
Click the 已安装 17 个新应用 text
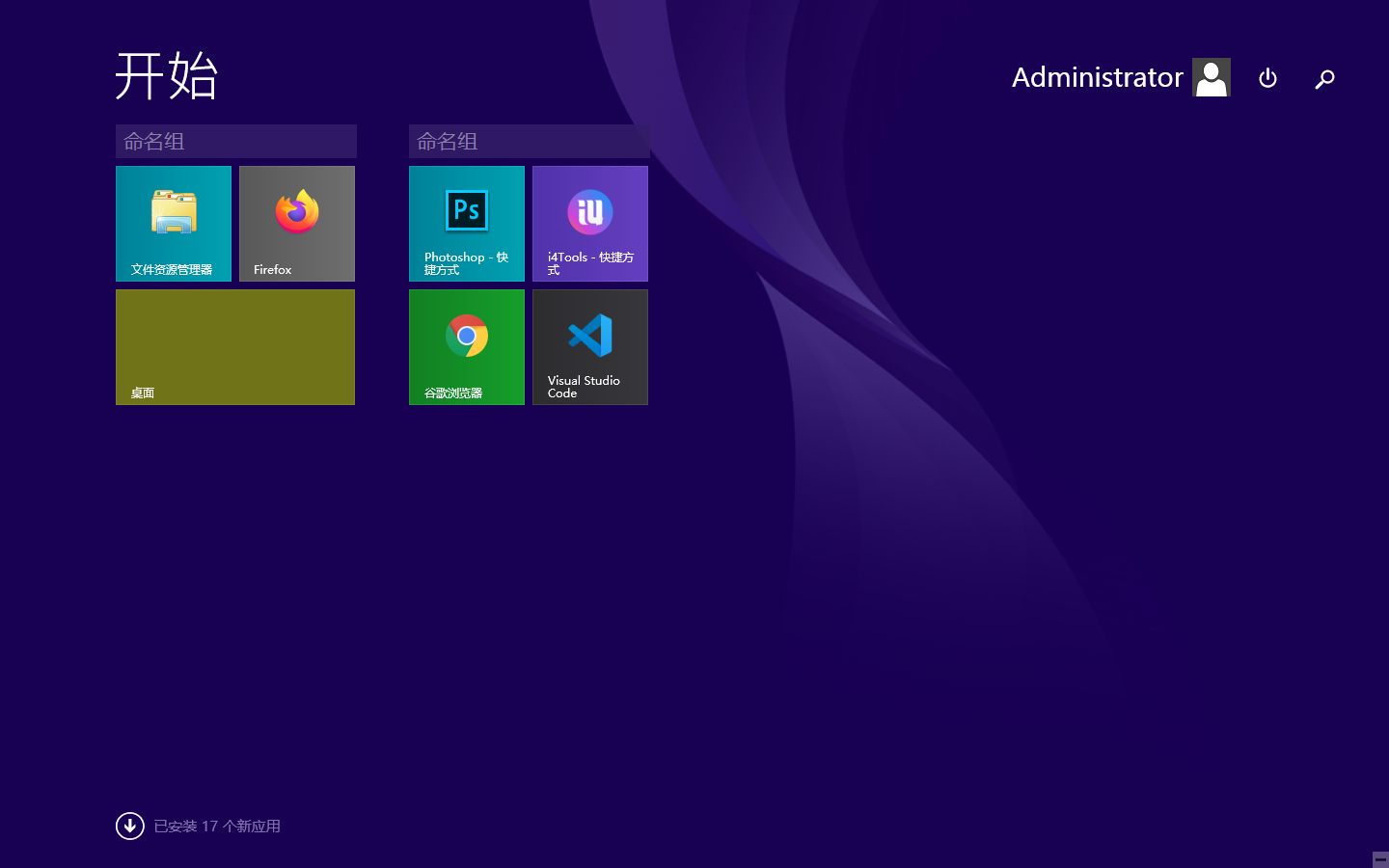coord(217,827)
